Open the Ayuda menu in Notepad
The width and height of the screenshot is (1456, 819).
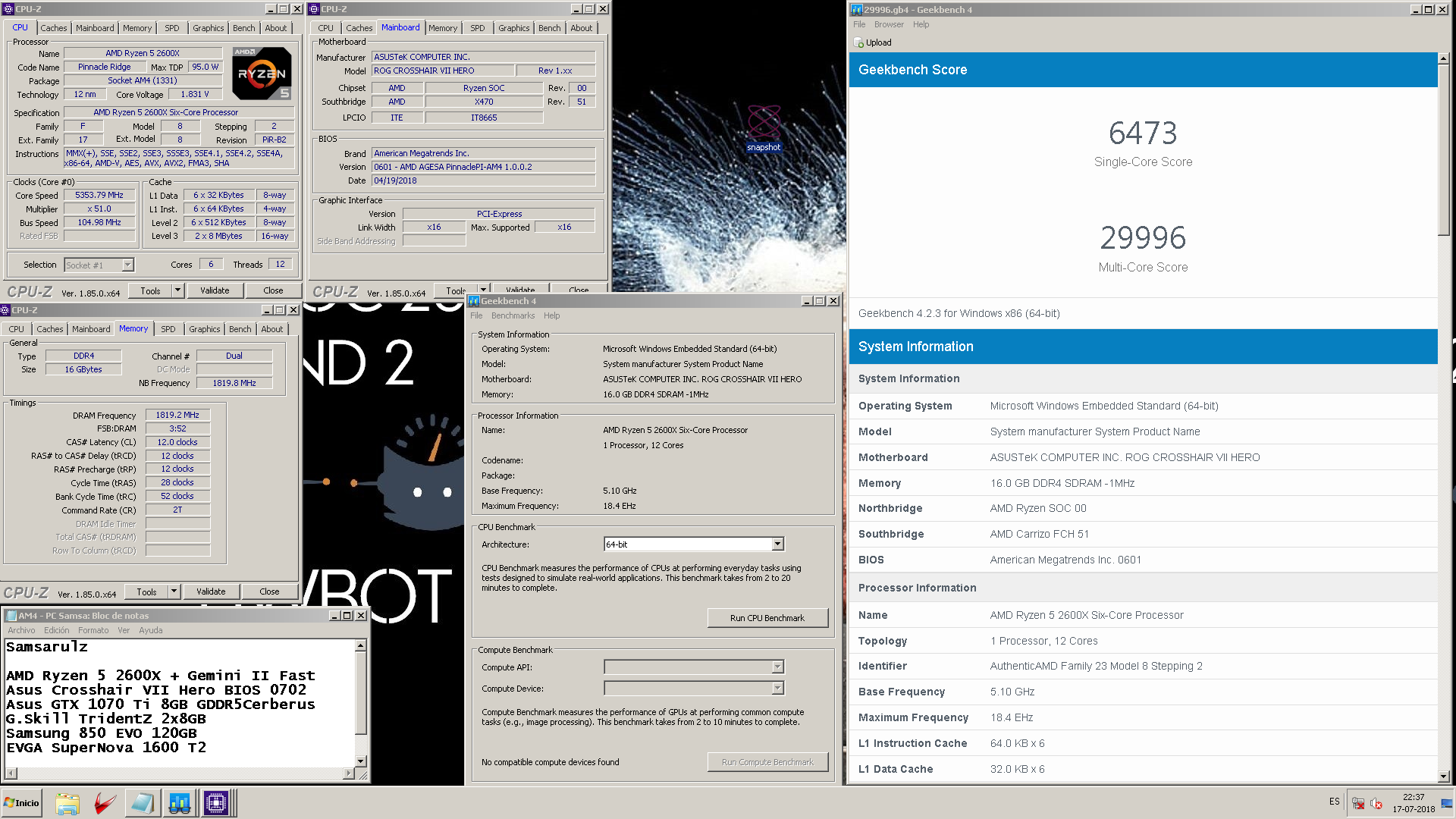pyautogui.click(x=150, y=630)
